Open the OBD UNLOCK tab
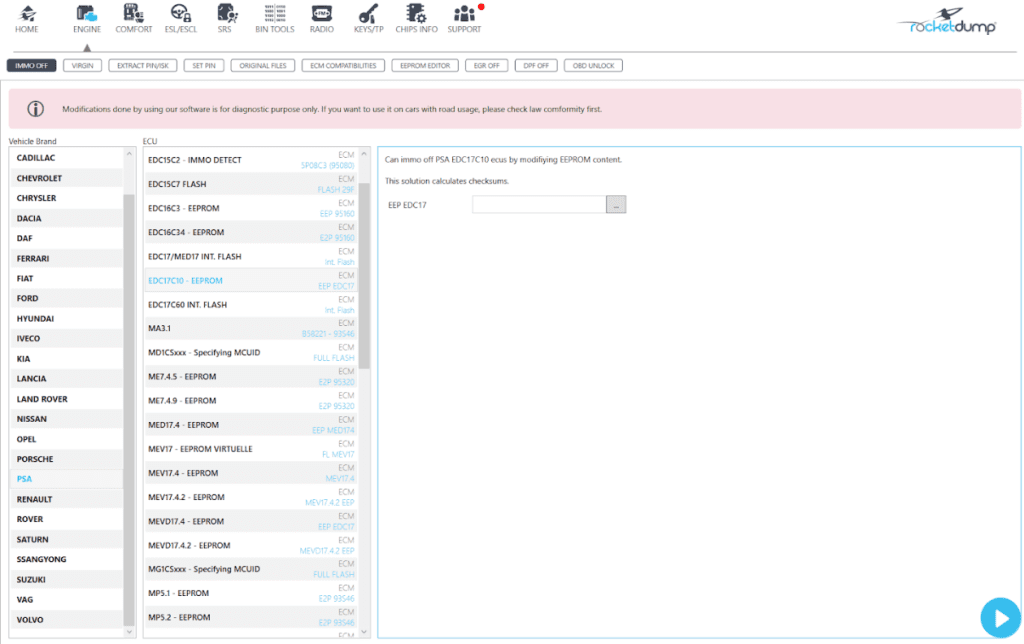The width and height of the screenshot is (1024, 644). coord(593,65)
